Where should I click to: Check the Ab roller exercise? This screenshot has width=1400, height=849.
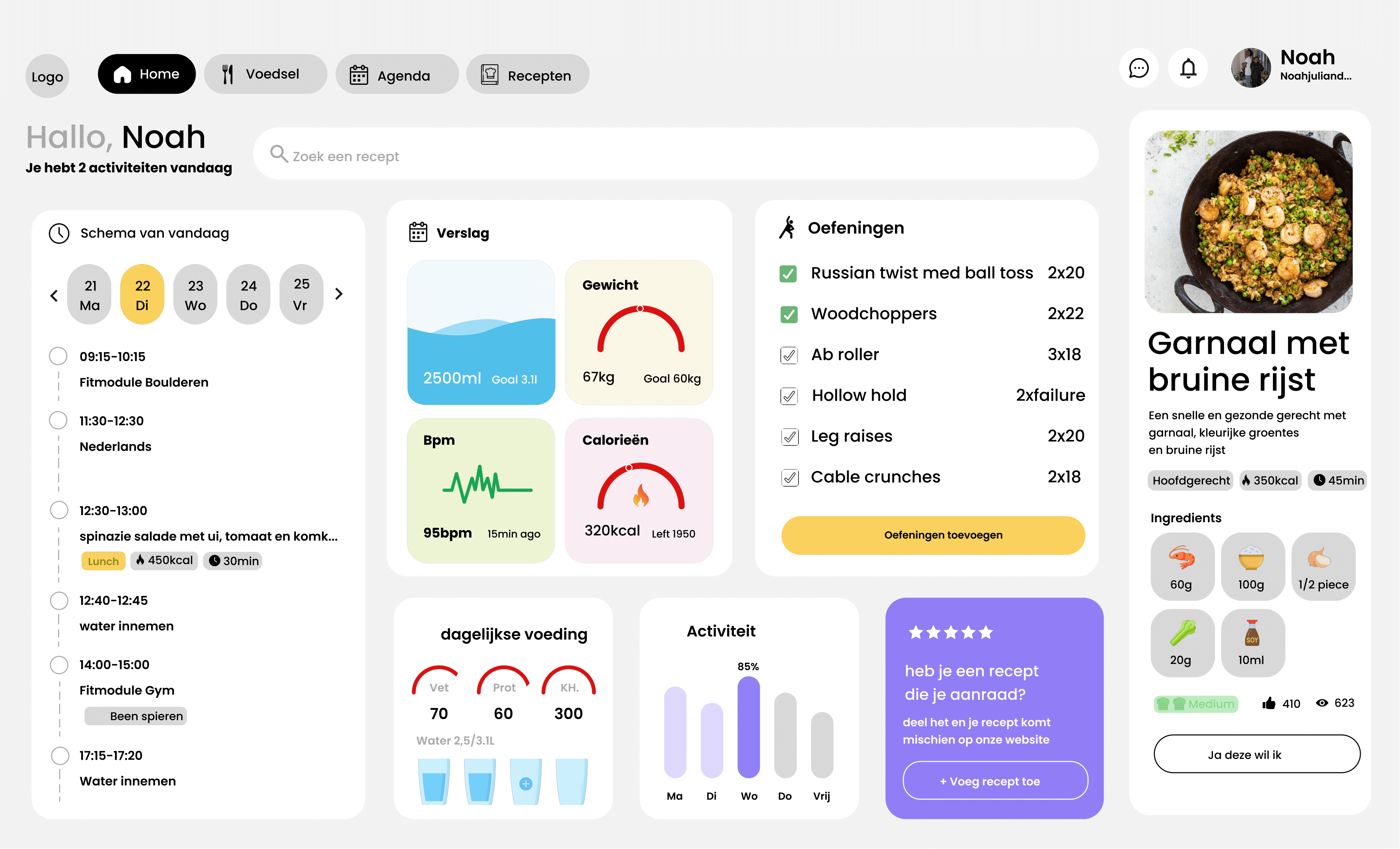pyautogui.click(x=789, y=355)
